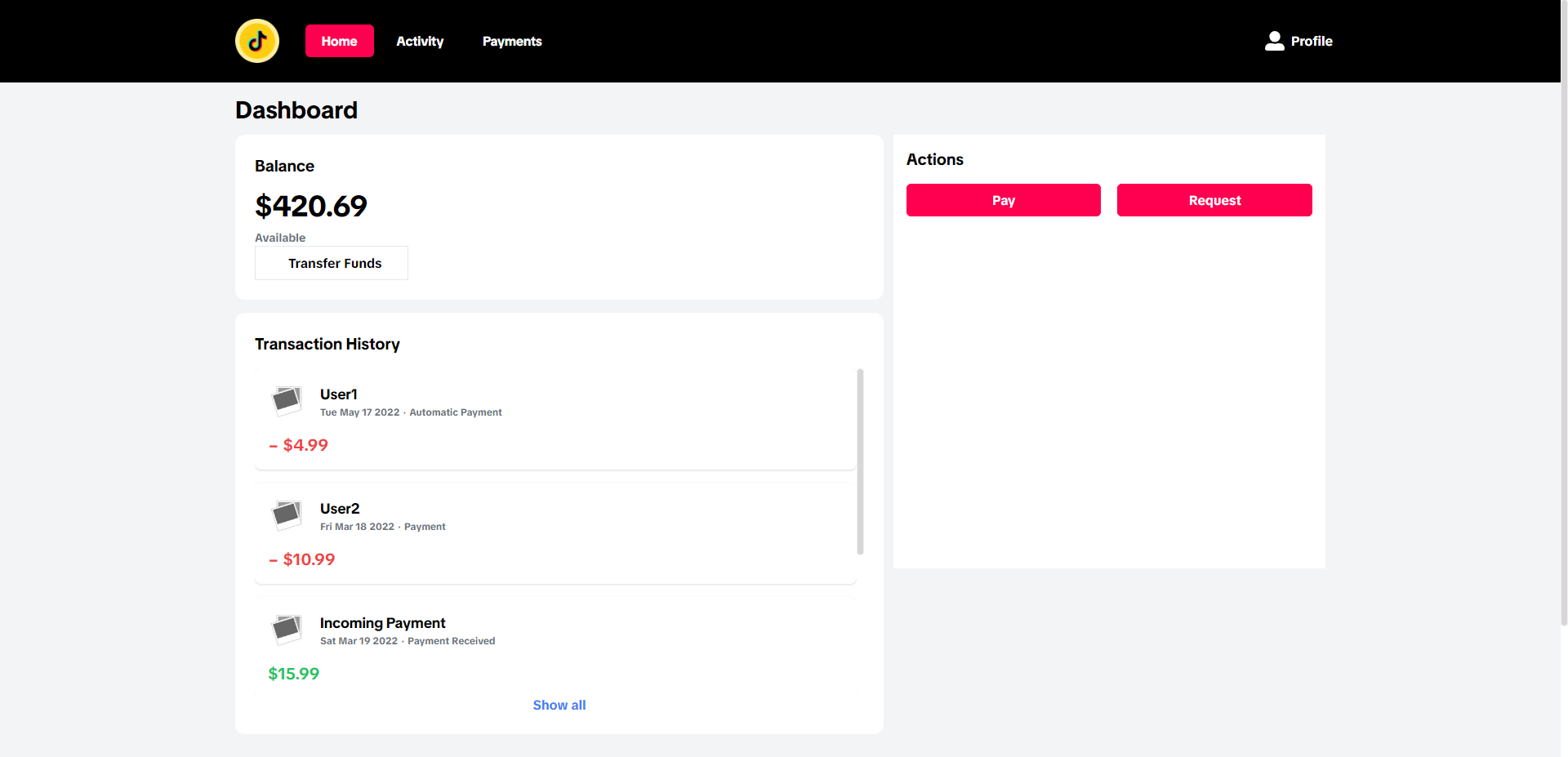Select the Incoming Payment title
1568x757 pixels.
(382, 623)
